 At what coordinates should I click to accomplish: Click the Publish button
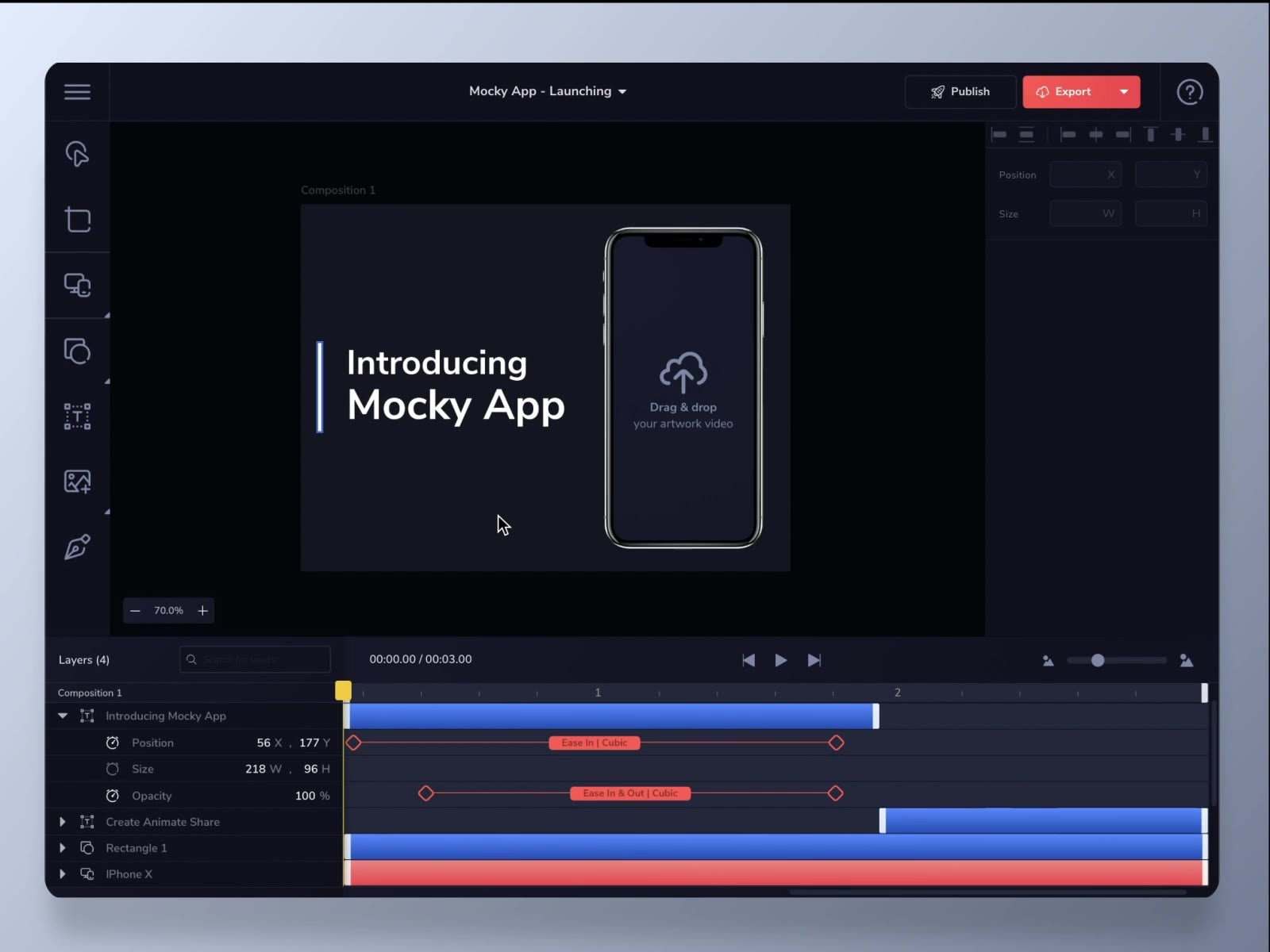960,92
